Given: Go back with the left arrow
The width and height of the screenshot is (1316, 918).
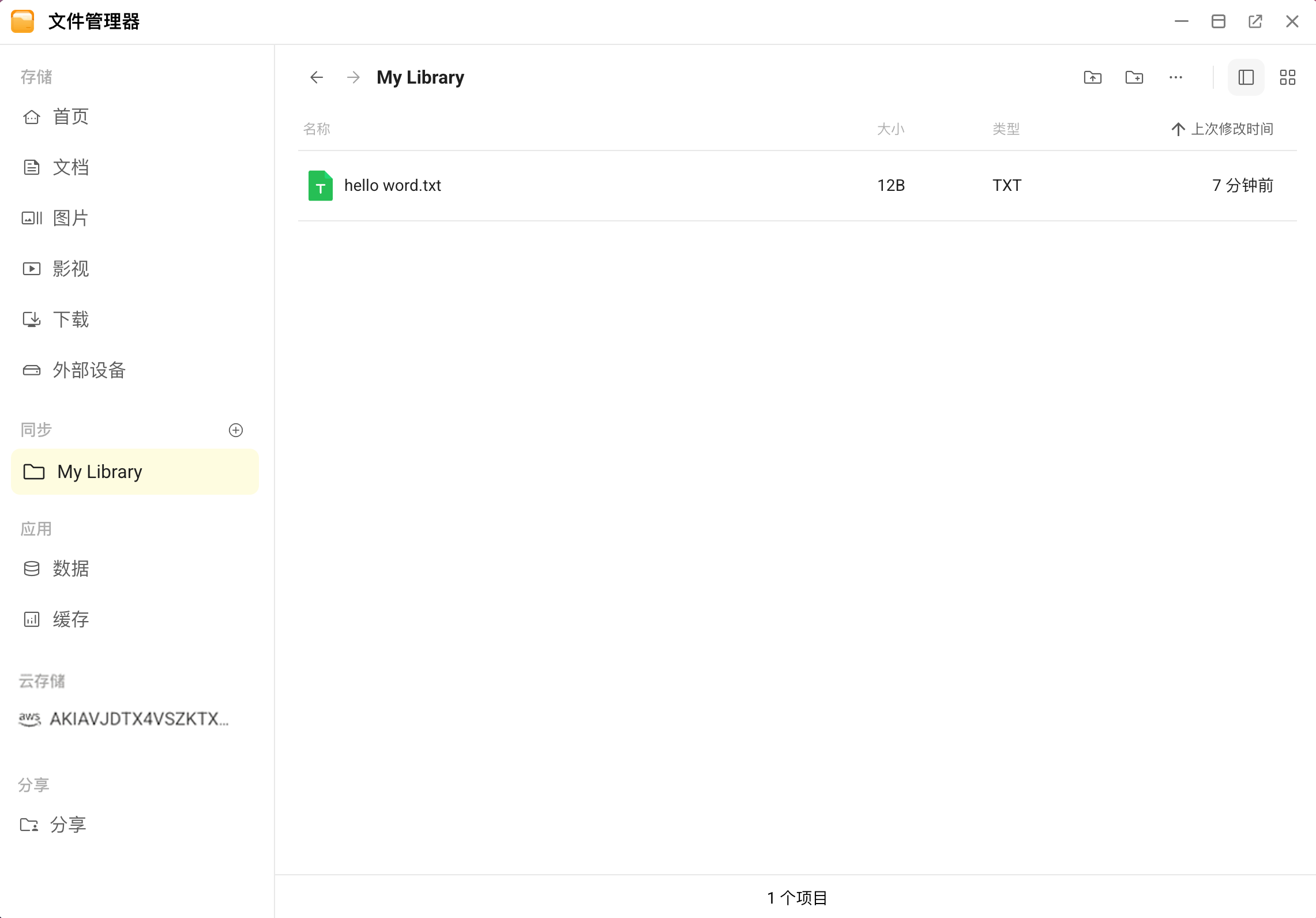Looking at the screenshot, I should (317, 77).
